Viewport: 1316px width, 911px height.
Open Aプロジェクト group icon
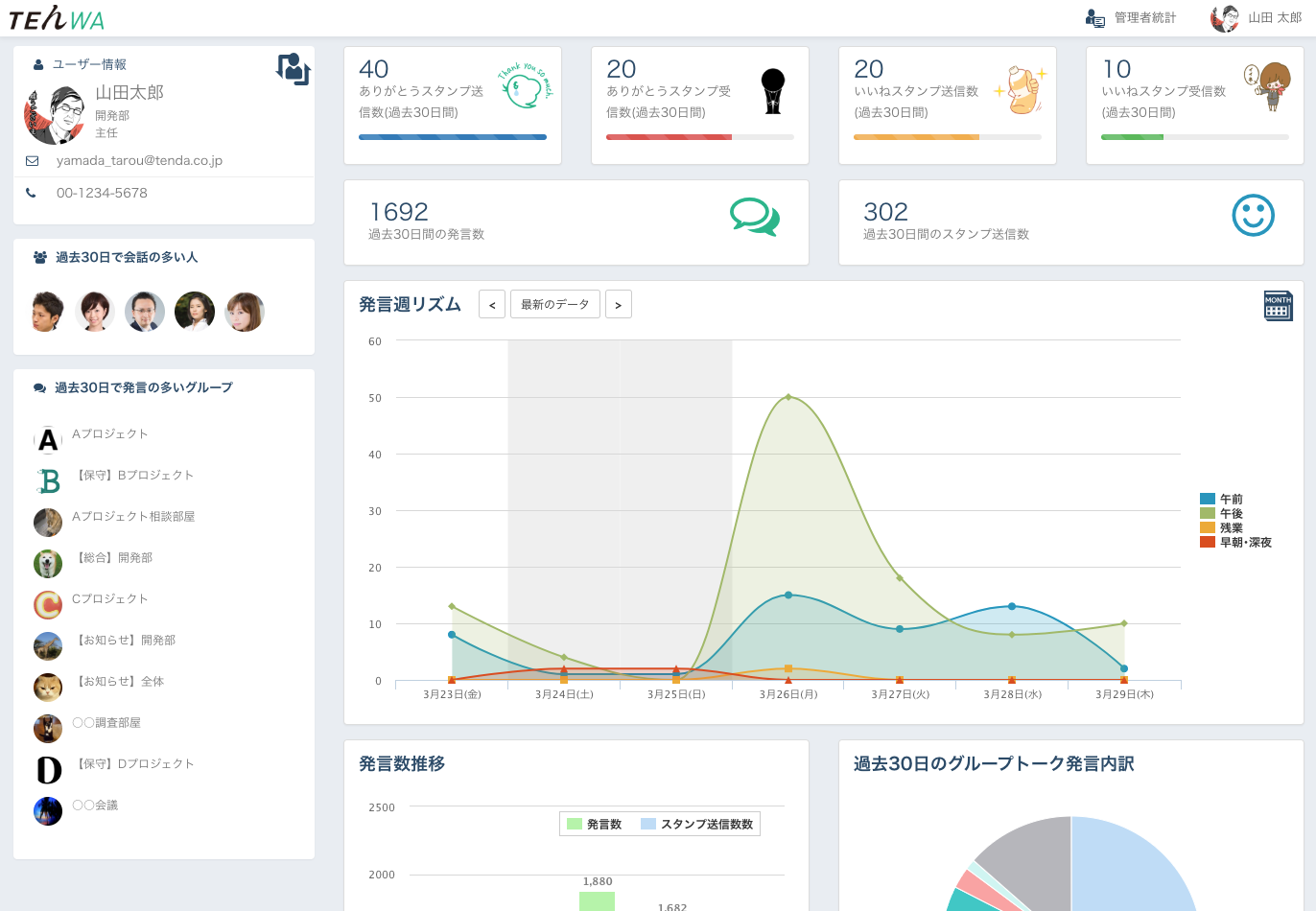coord(48,440)
